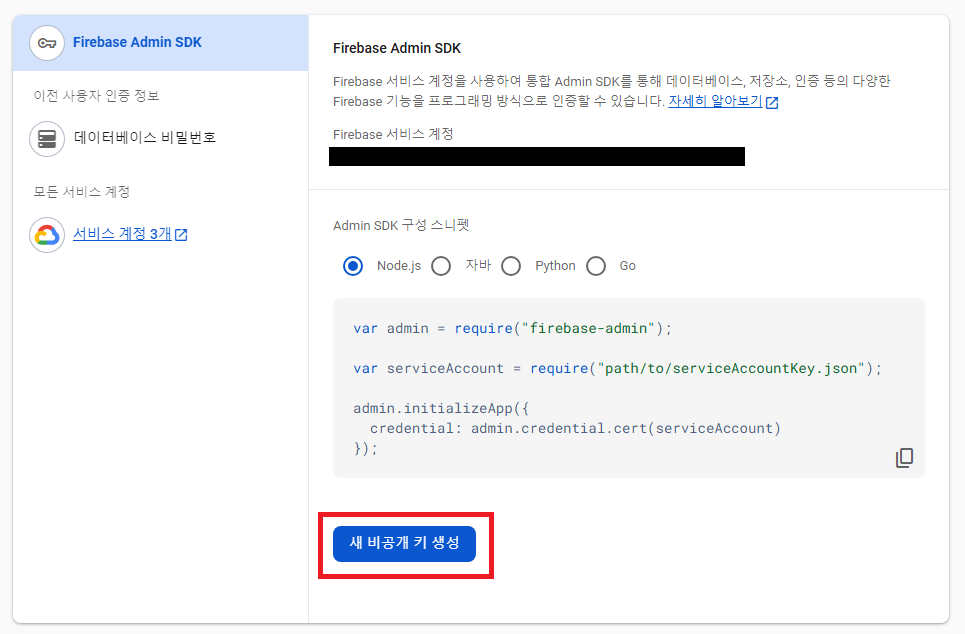
Task: Click the Google Cloud logo icon
Action: coord(47,235)
